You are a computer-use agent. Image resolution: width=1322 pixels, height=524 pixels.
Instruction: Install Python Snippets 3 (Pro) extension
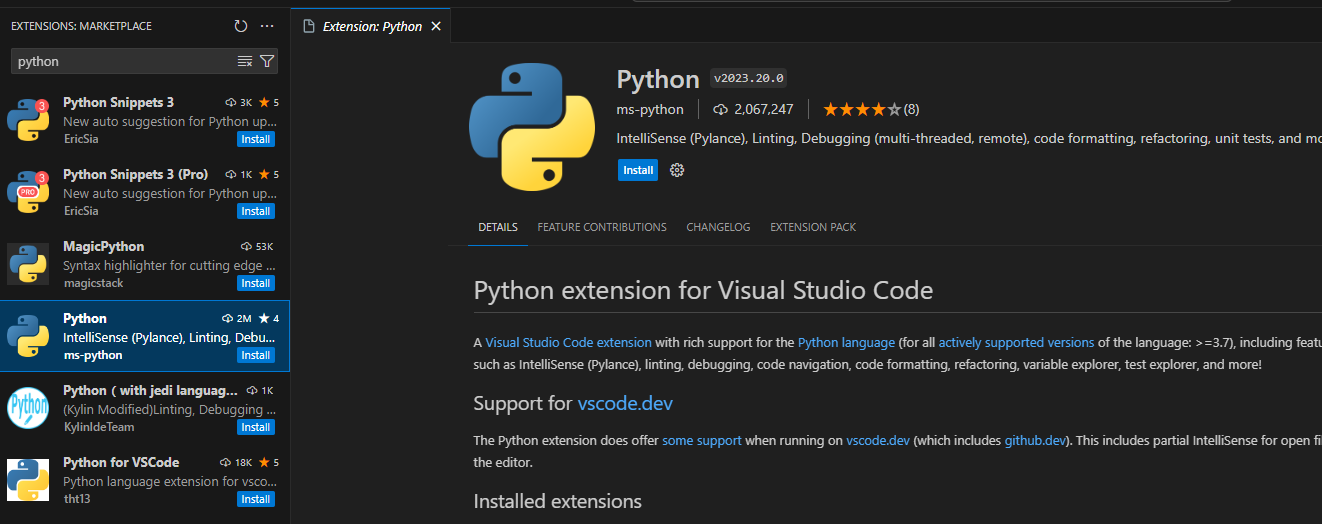256,211
